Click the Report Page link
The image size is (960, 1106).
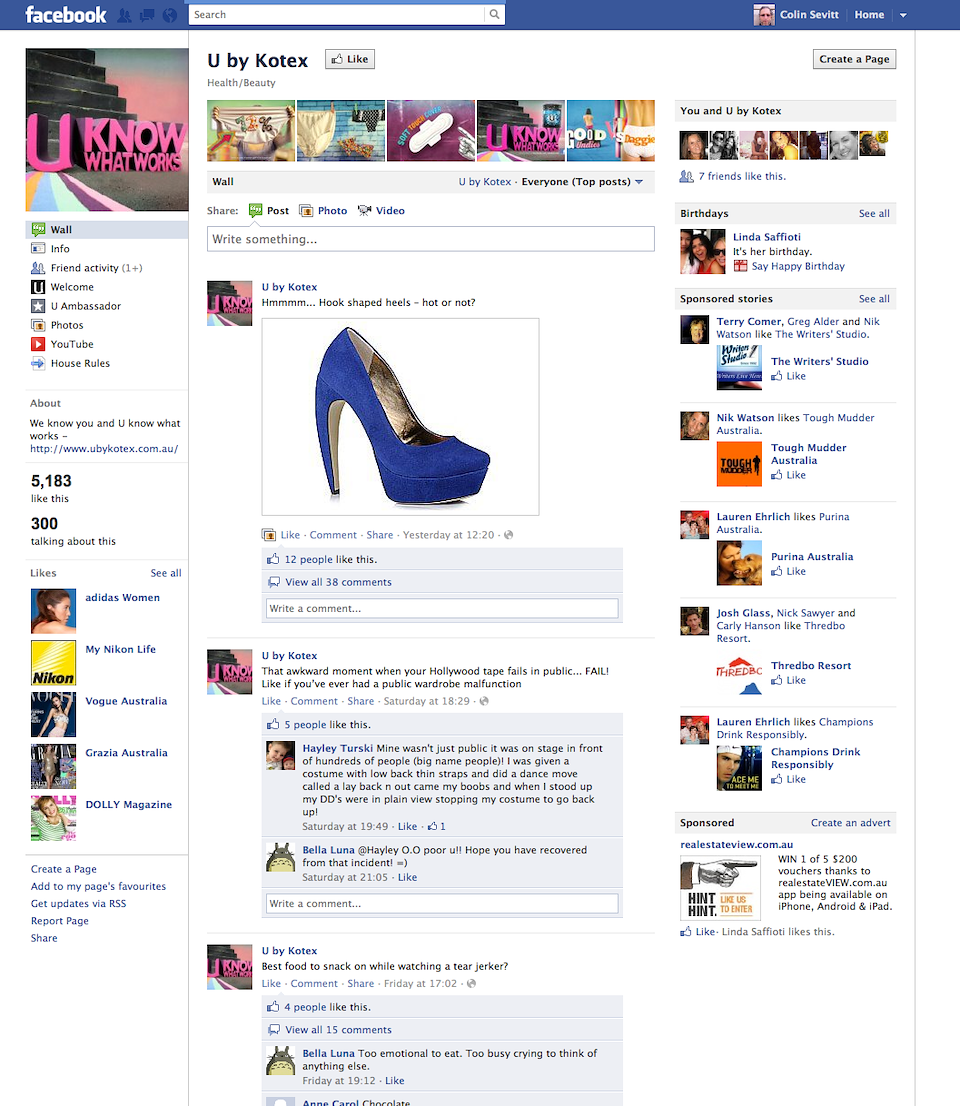[x=60, y=920]
